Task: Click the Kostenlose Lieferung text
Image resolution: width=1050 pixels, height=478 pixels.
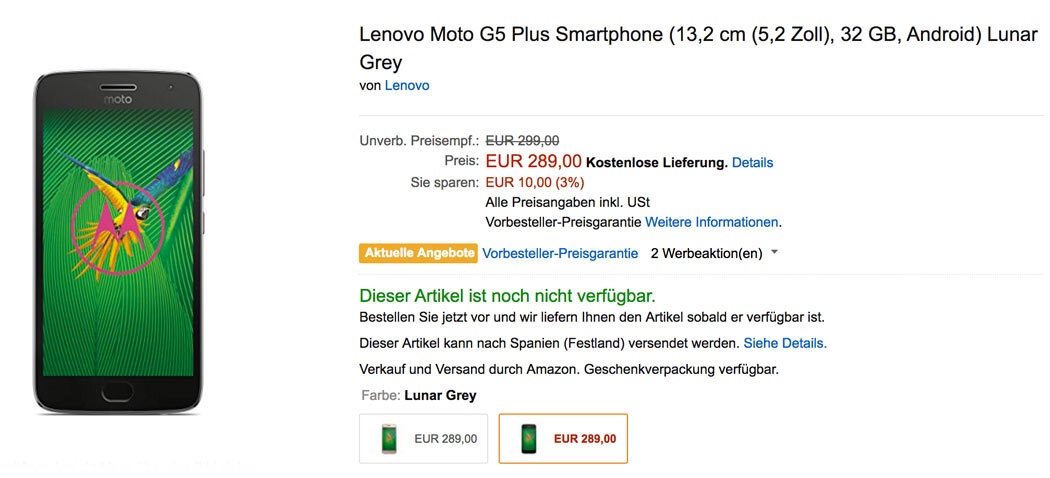Action: click(x=656, y=162)
